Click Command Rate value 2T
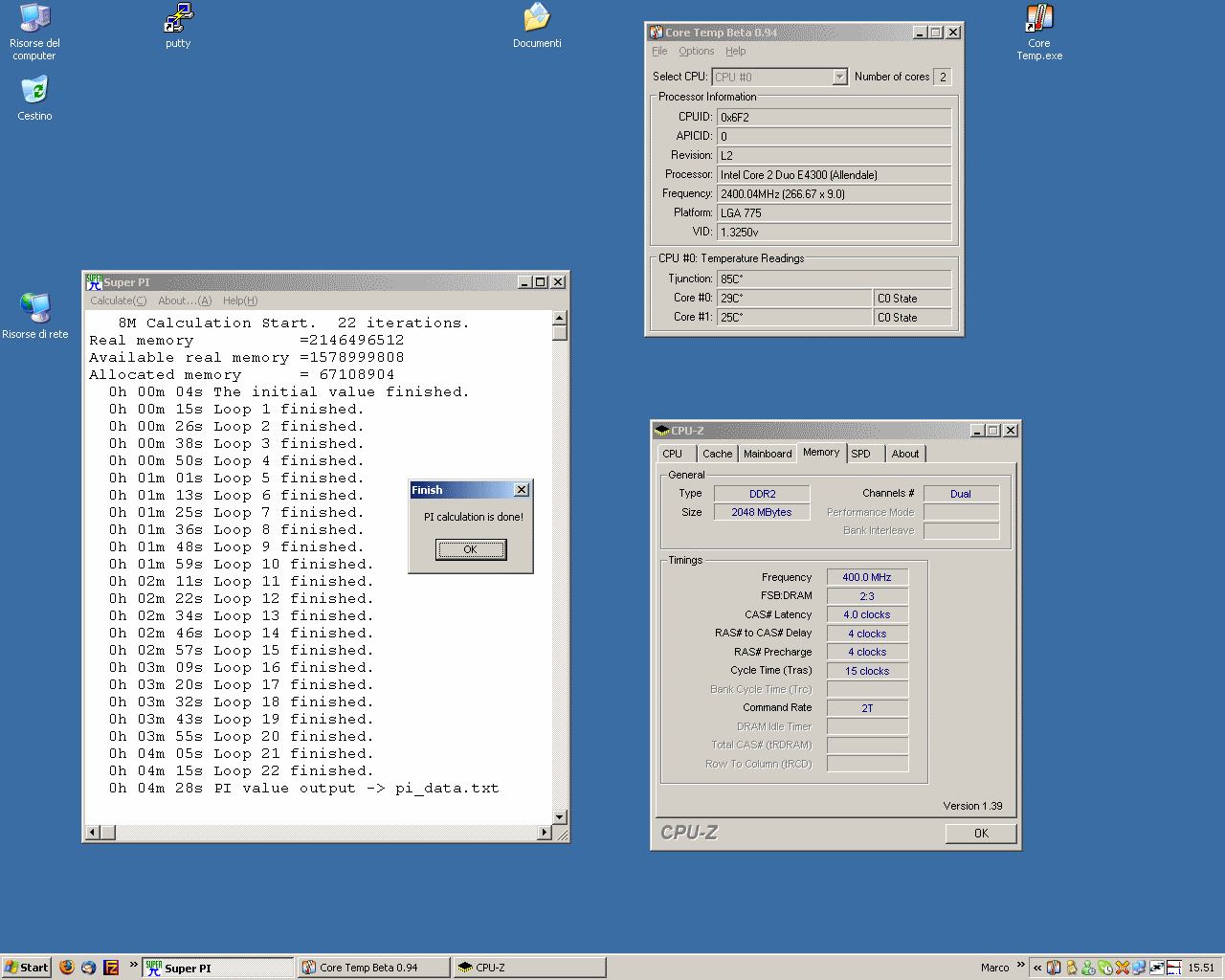 (867, 708)
